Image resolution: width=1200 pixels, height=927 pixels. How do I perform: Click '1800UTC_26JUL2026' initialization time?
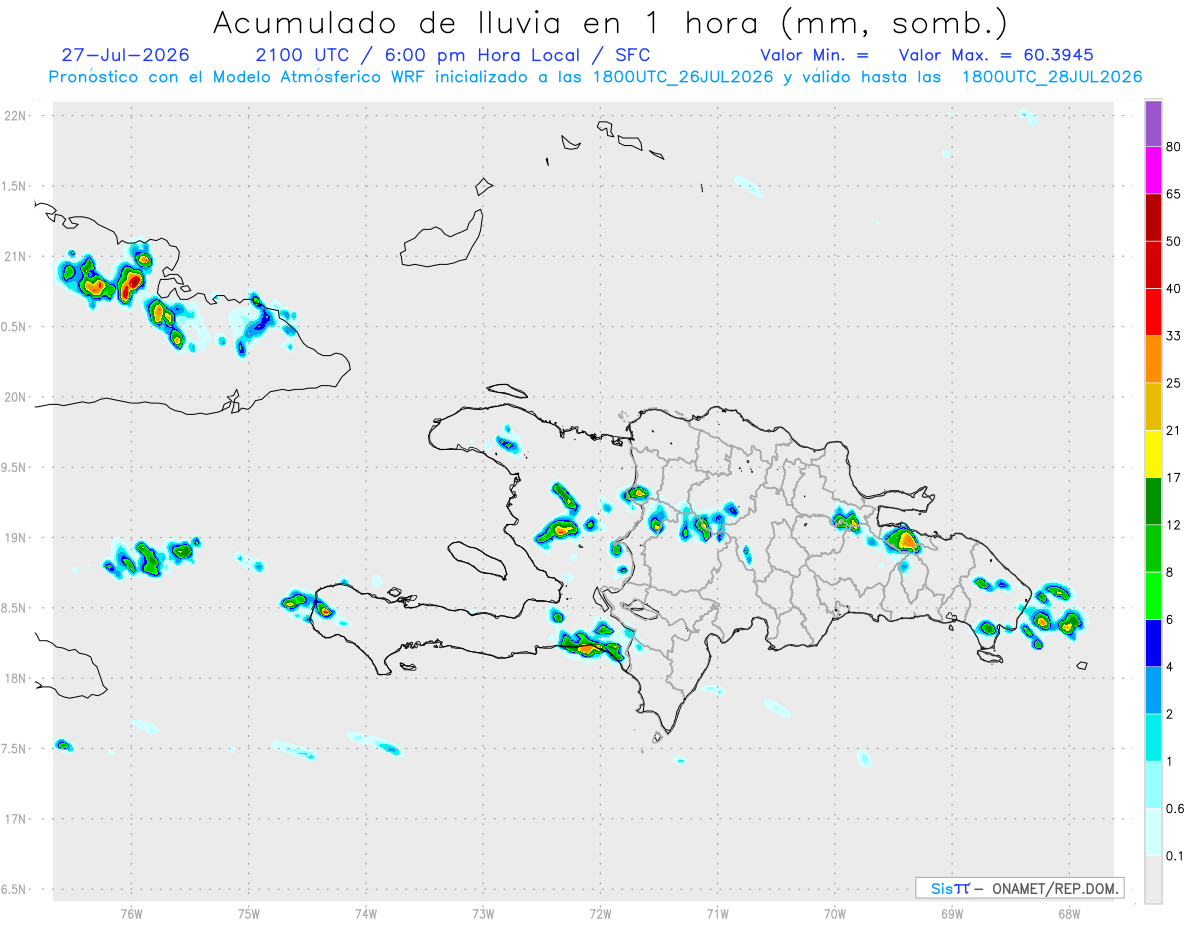681,77
